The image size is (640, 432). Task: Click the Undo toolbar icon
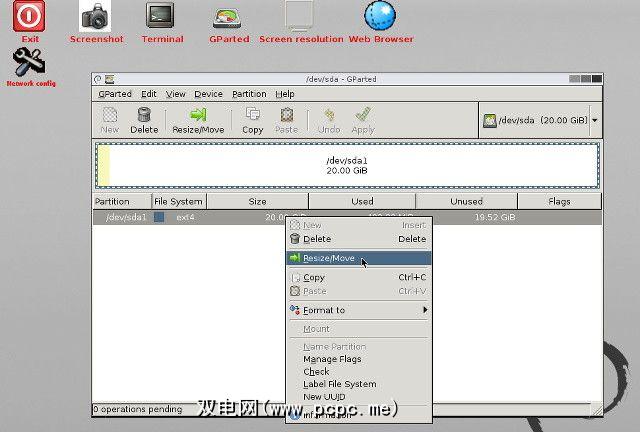tap(329, 120)
